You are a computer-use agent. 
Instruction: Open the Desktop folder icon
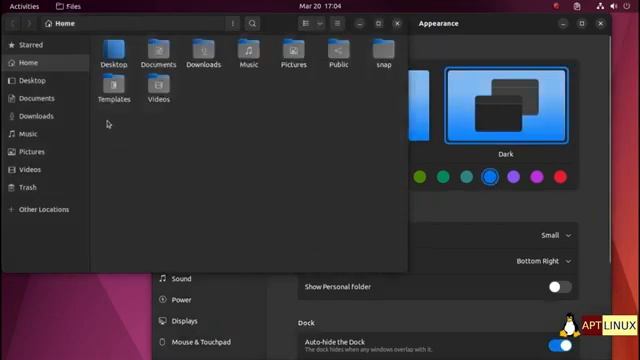coord(114,50)
